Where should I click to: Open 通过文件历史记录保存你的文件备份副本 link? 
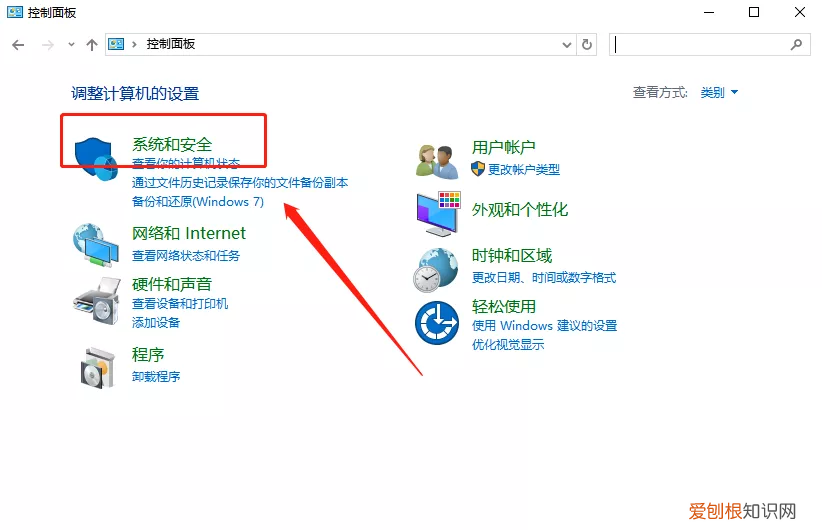(x=240, y=182)
